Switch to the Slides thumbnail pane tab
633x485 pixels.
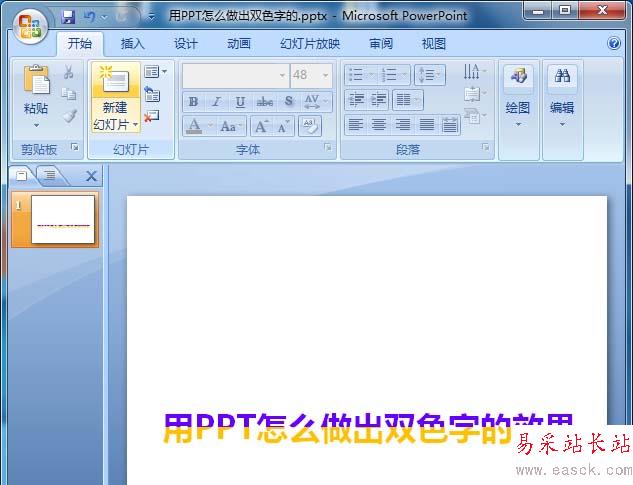[x=21, y=175]
